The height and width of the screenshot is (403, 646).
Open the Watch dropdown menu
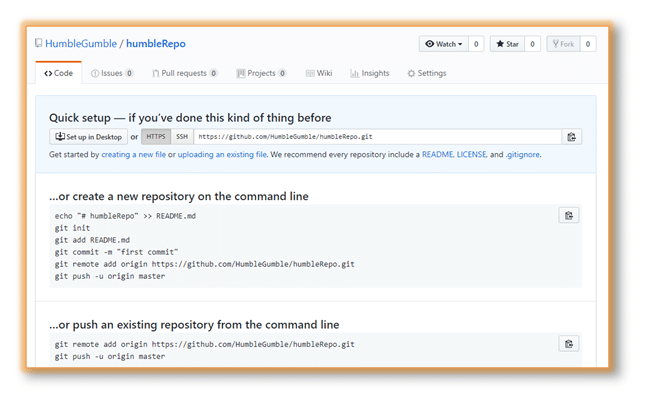coord(444,44)
